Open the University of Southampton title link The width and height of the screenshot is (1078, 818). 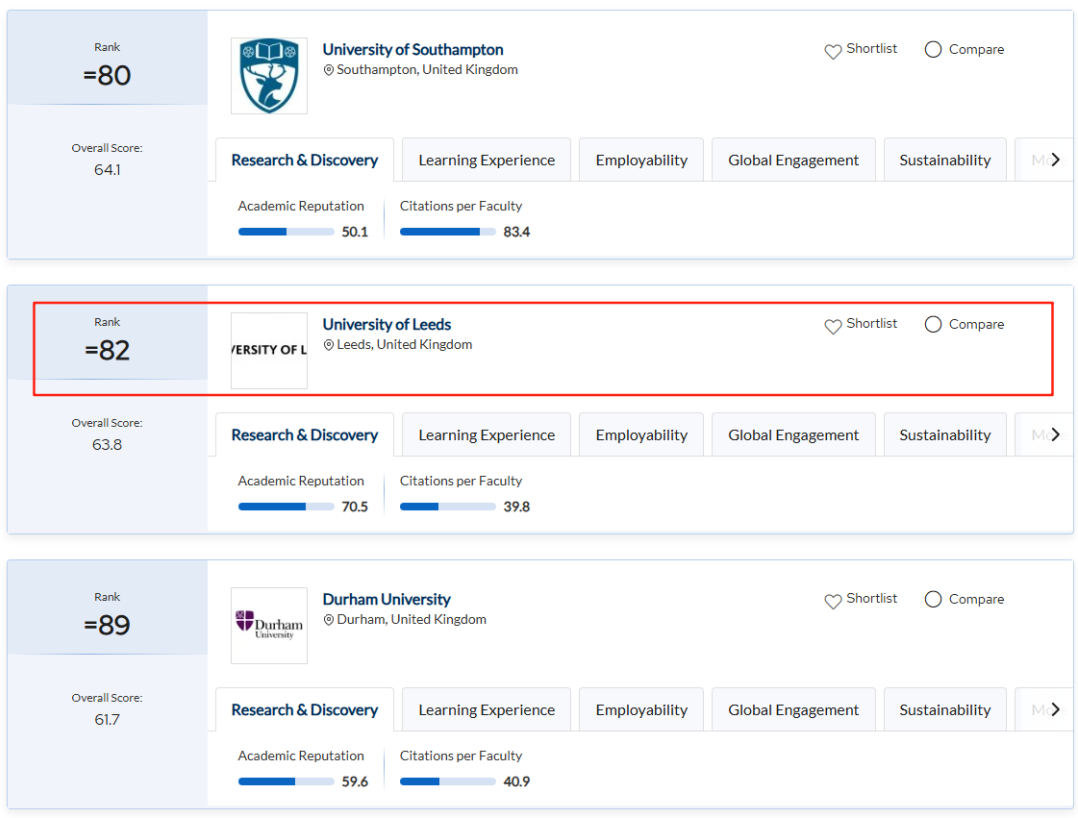412,49
